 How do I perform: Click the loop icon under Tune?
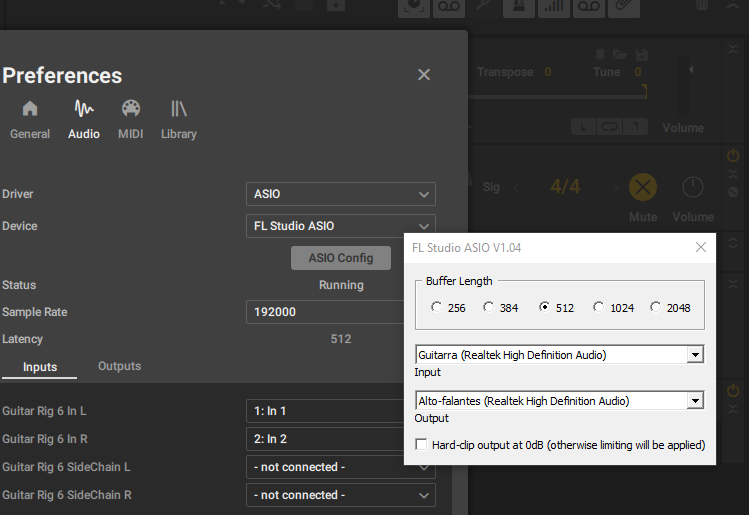click(x=609, y=127)
